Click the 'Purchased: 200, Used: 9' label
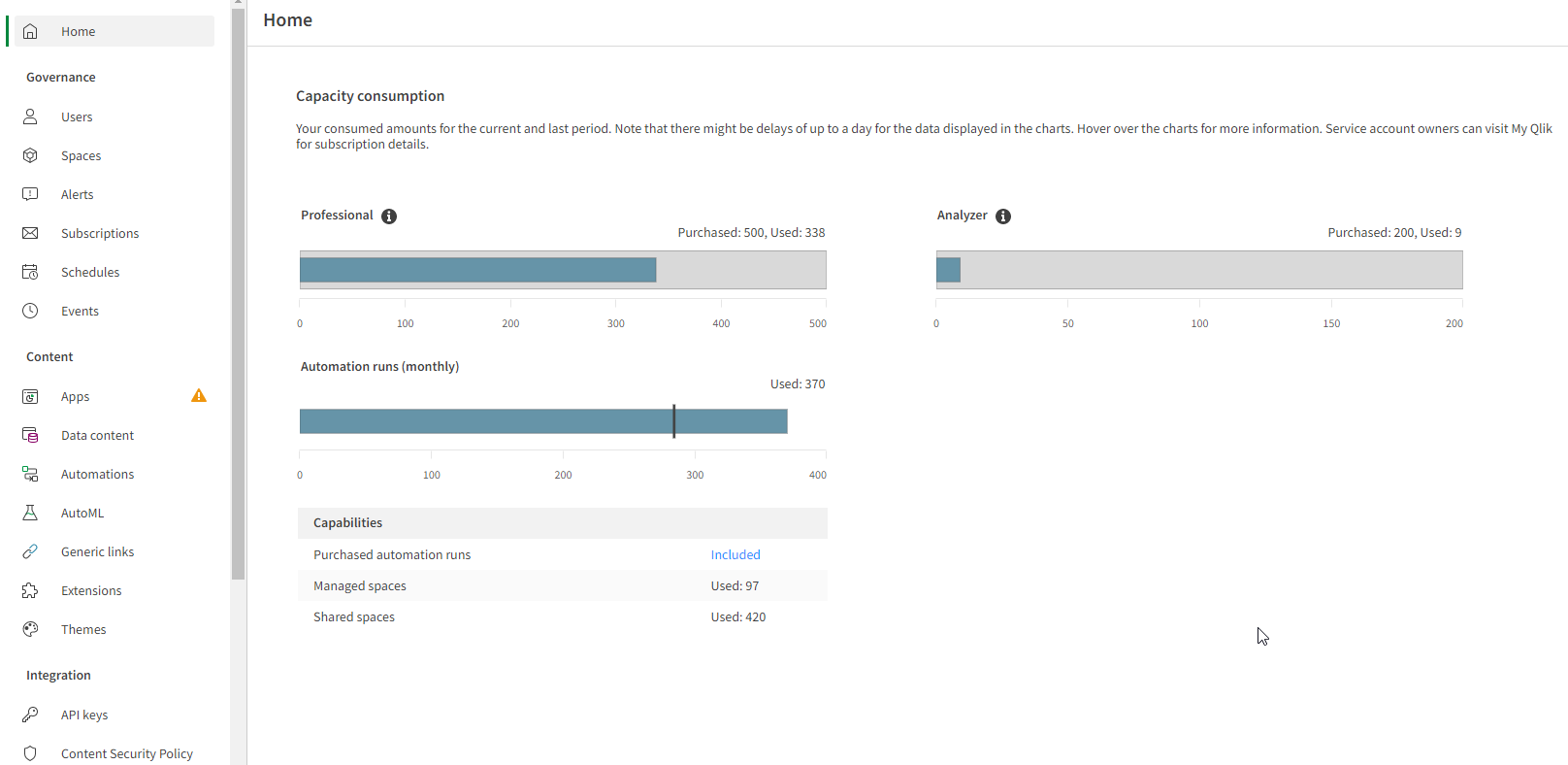The width and height of the screenshot is (1568, 765). click(1394, 233)
